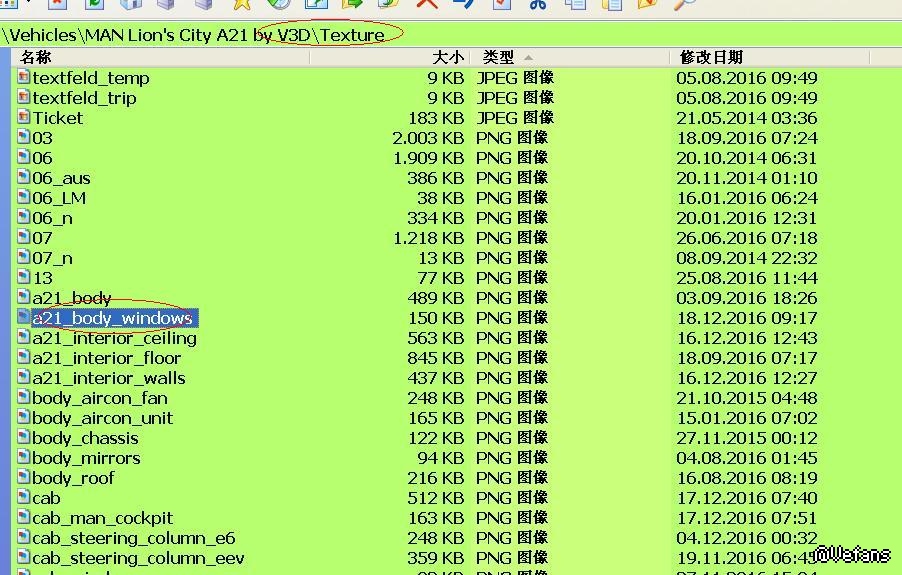Click the date 08.09.2014 22:32
The width and height of the screenshot is (902, 575).
(x=747, y=258)
